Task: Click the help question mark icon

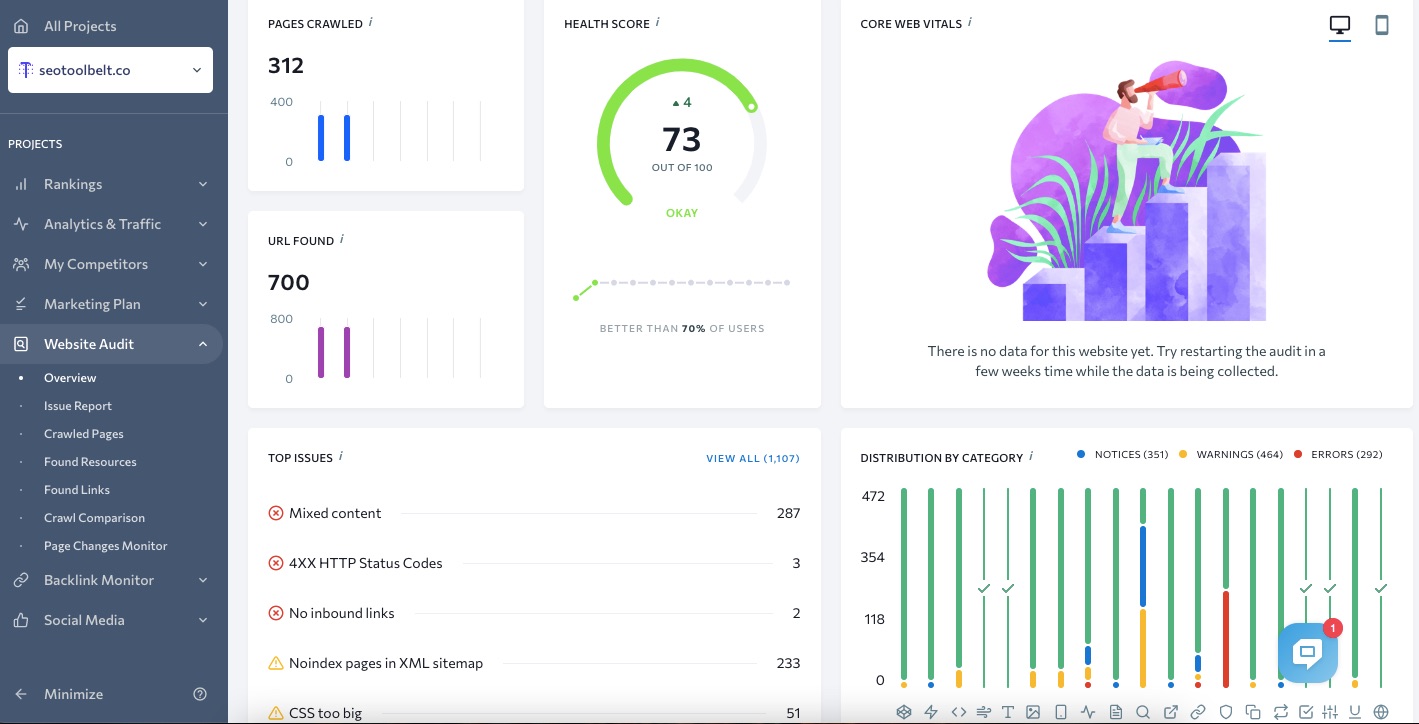Action: (x=200, y=694)
